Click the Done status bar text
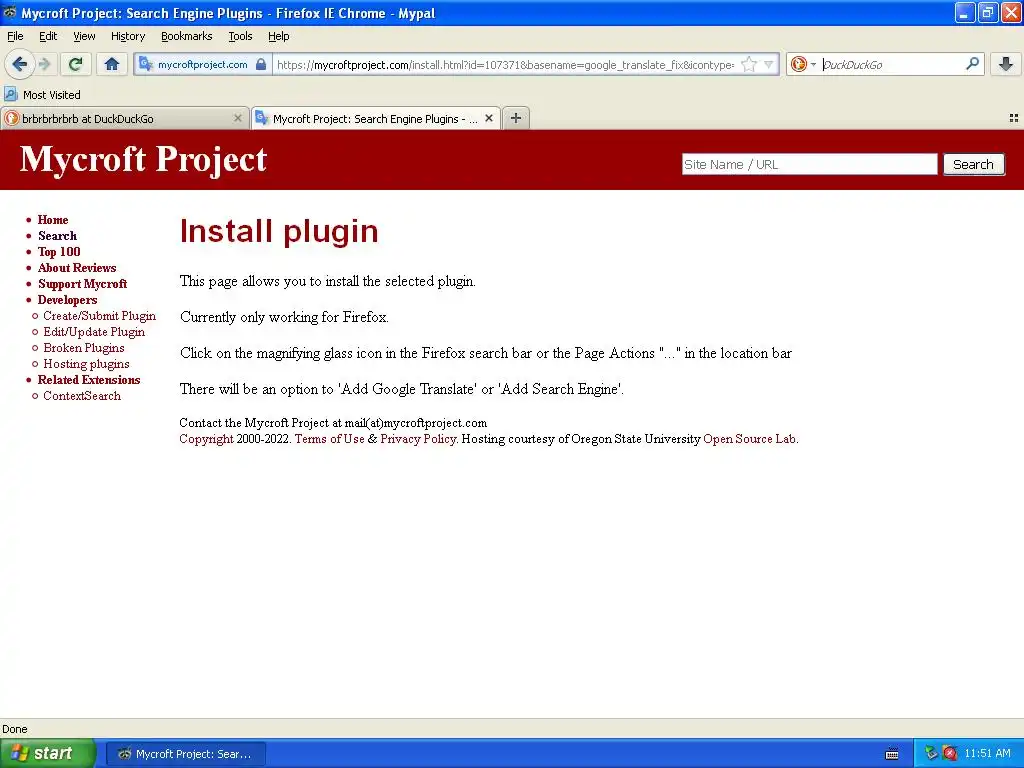Image resolution: width=1024 pixels, height=768 pixels. [14, 729]
